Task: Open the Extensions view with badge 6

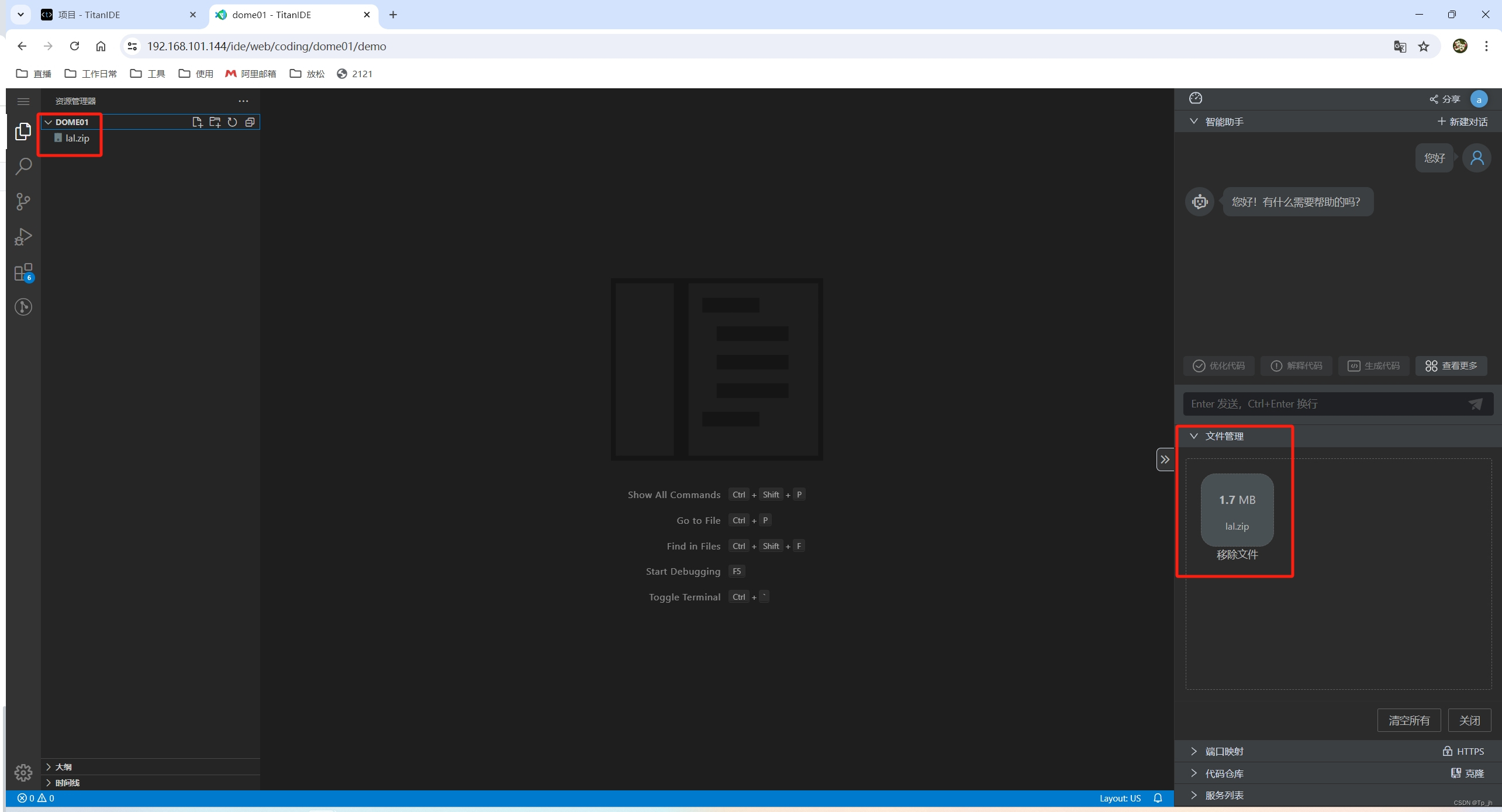Action: pos(23,272)
